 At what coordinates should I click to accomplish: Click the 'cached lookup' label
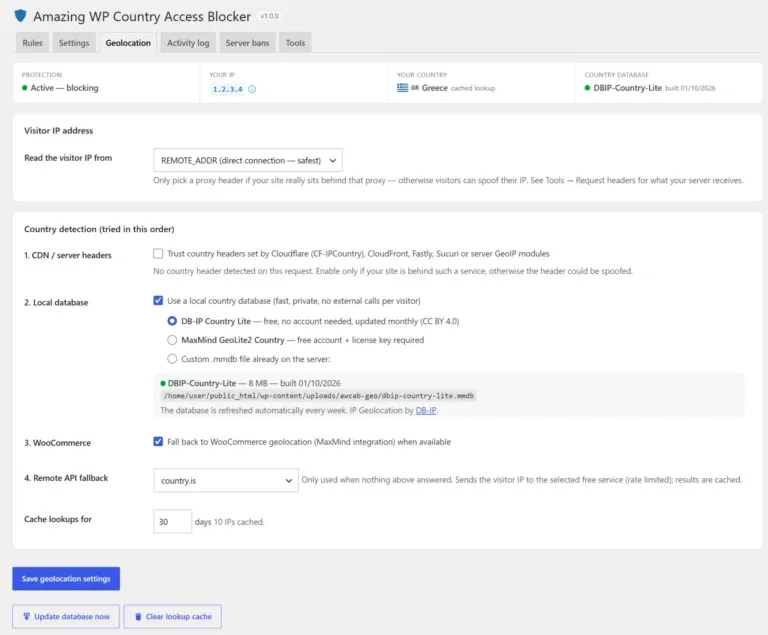(473, 88)
